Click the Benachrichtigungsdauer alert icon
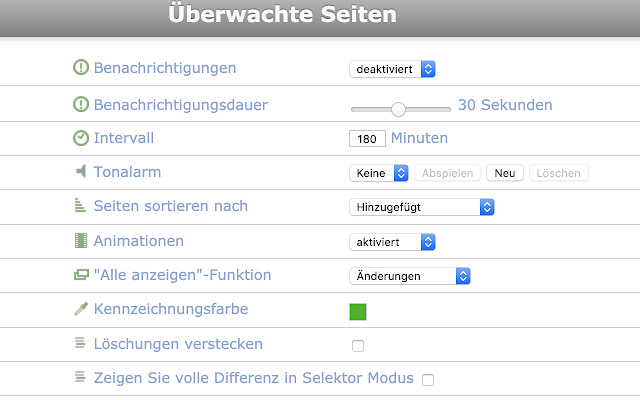The height and width of the screenshot is (400, 640). [81, 104]
